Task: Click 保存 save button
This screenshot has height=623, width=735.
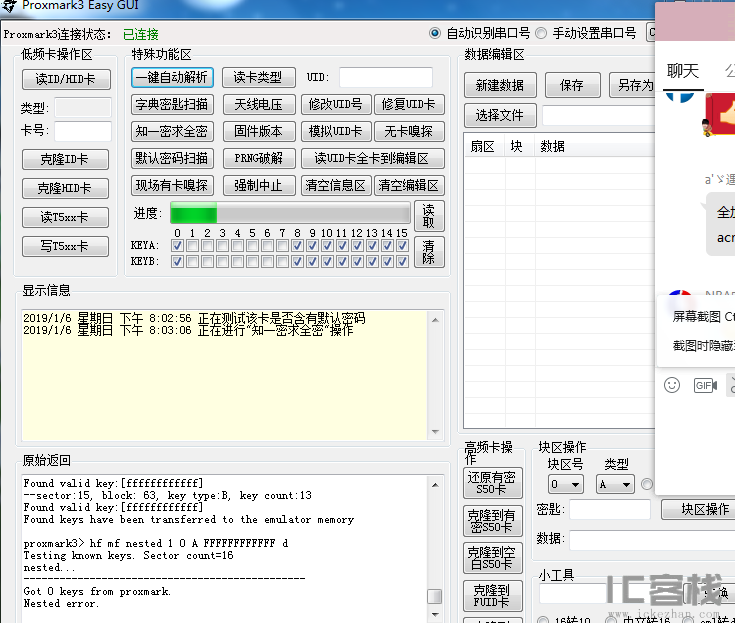Action: pos(572,85)
